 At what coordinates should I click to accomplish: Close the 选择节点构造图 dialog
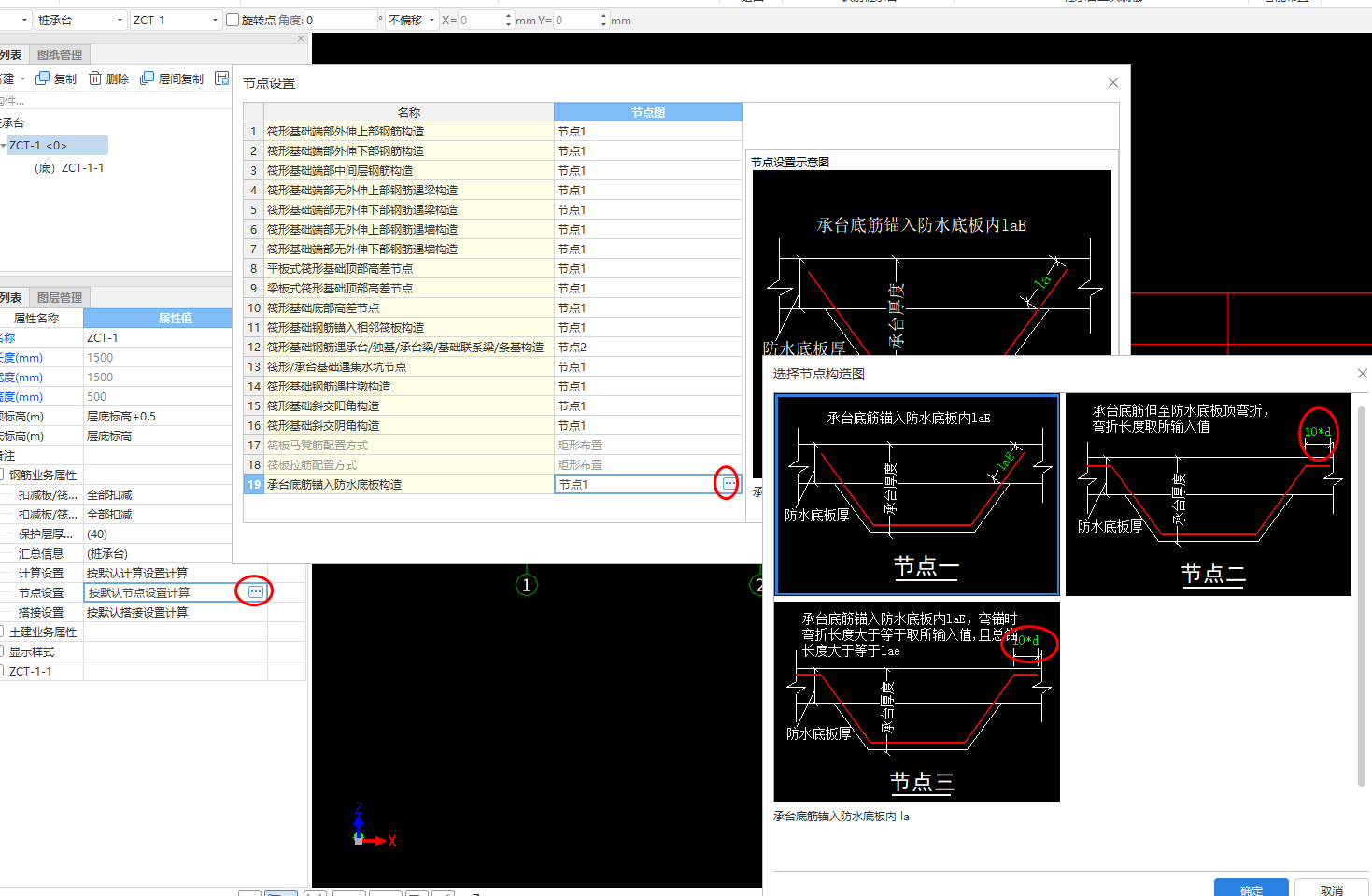[1363, 373]
